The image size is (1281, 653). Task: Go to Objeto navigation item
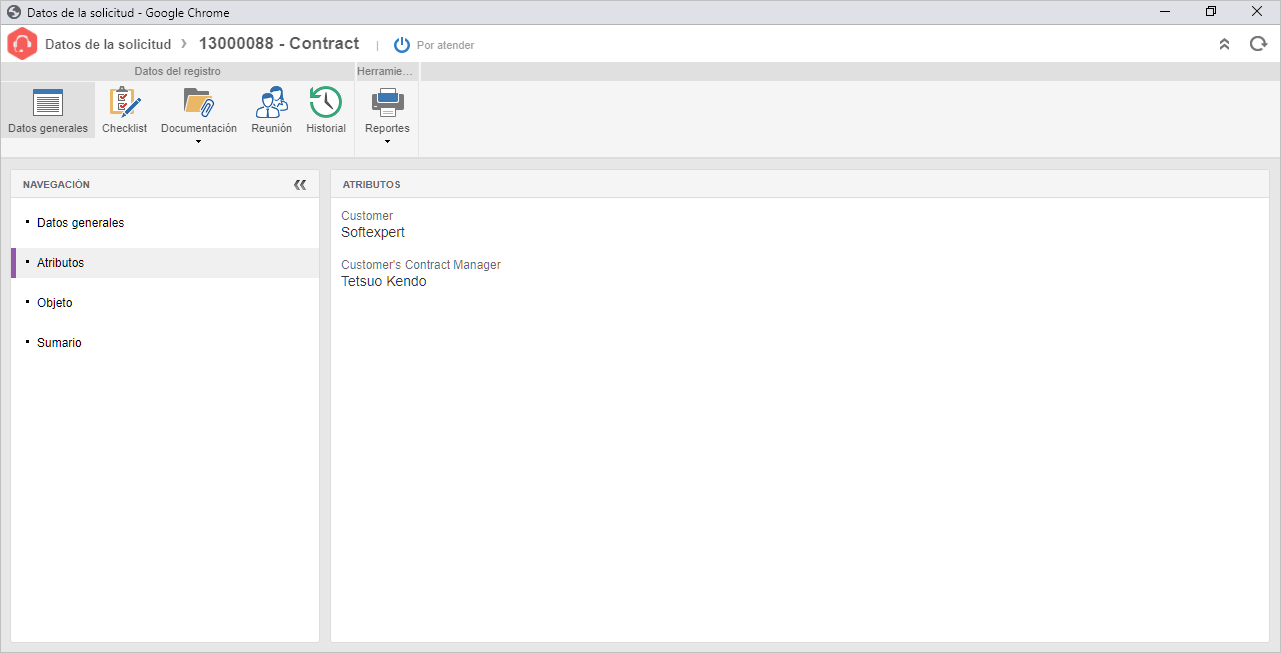(165, 303)
